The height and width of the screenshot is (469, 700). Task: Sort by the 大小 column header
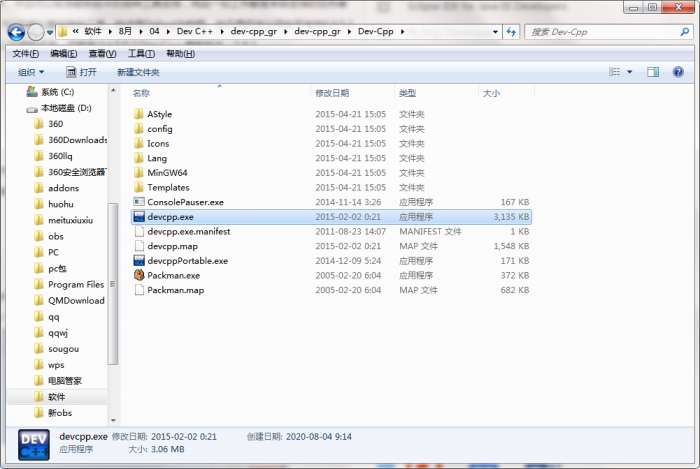491,93
